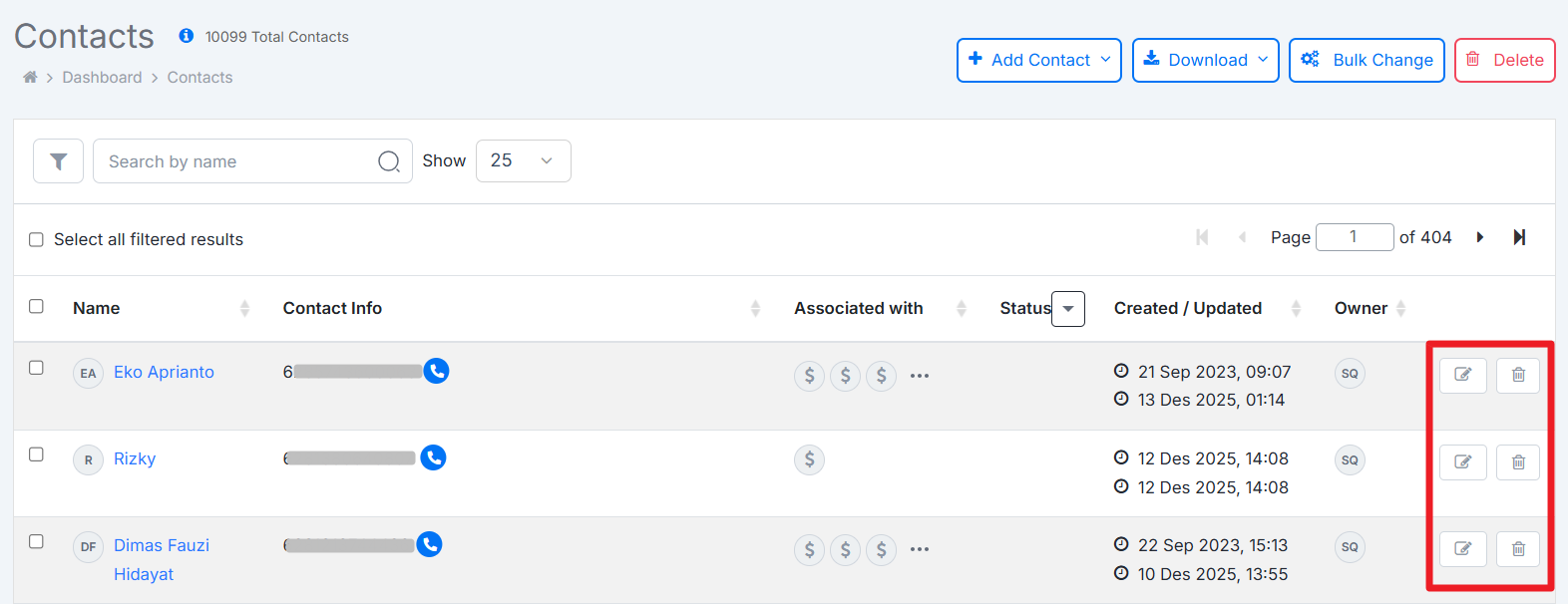Go to next page arrow
Viewport: 1568px width, 604px height.
[x=1480, y=237]
